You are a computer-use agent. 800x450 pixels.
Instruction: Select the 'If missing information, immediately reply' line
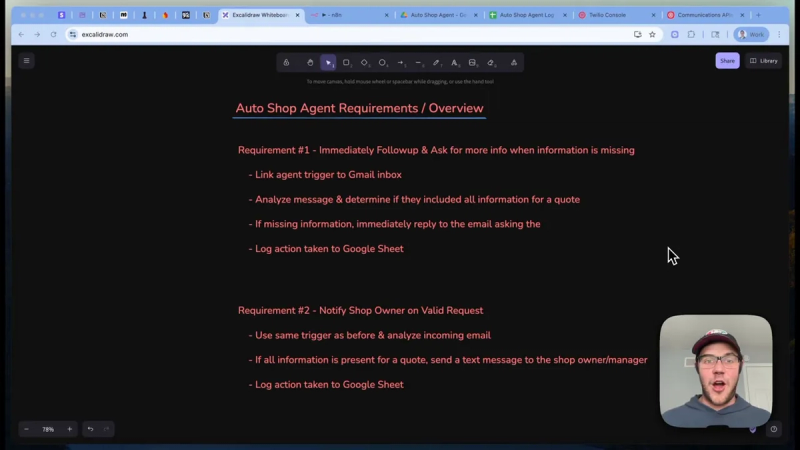[x=394, y=224]
